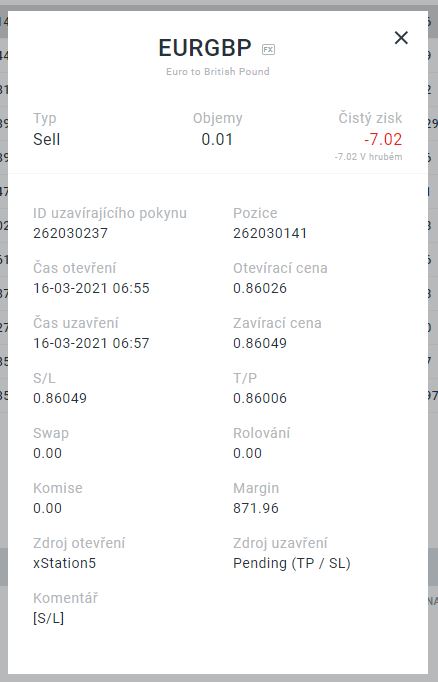Click the Pending (TP / SL) closing source
This screenshot has height=682, width=438.
292,563
